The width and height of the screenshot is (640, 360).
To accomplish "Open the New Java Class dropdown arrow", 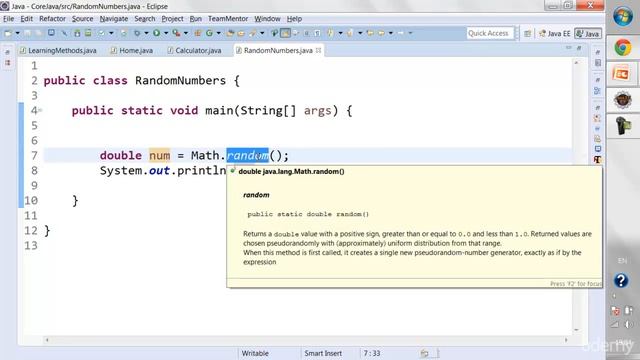I will point(218,33).
